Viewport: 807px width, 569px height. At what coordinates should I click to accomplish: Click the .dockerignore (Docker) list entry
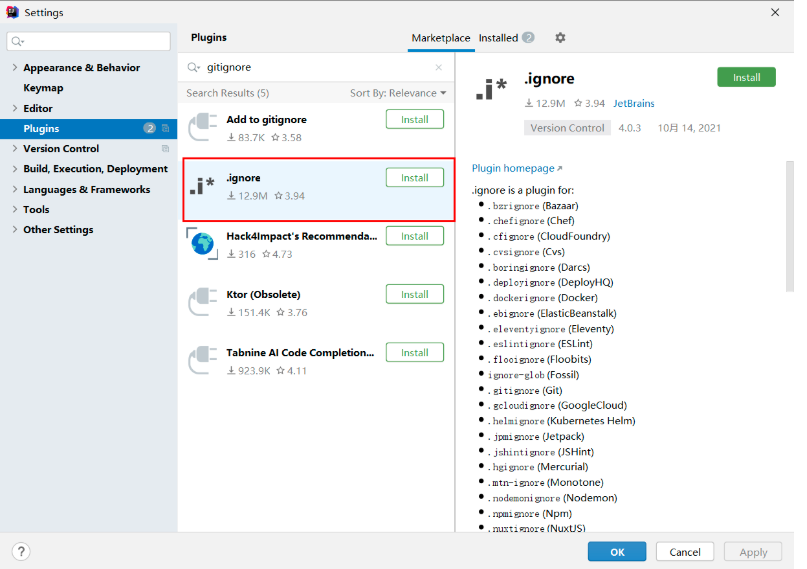tap(542, 298)
